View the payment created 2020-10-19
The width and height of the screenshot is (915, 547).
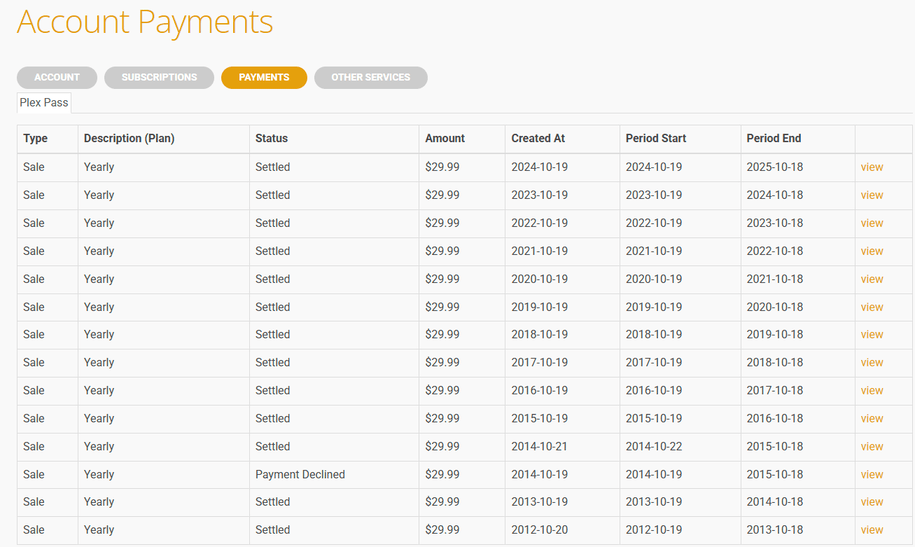point(871,279)
